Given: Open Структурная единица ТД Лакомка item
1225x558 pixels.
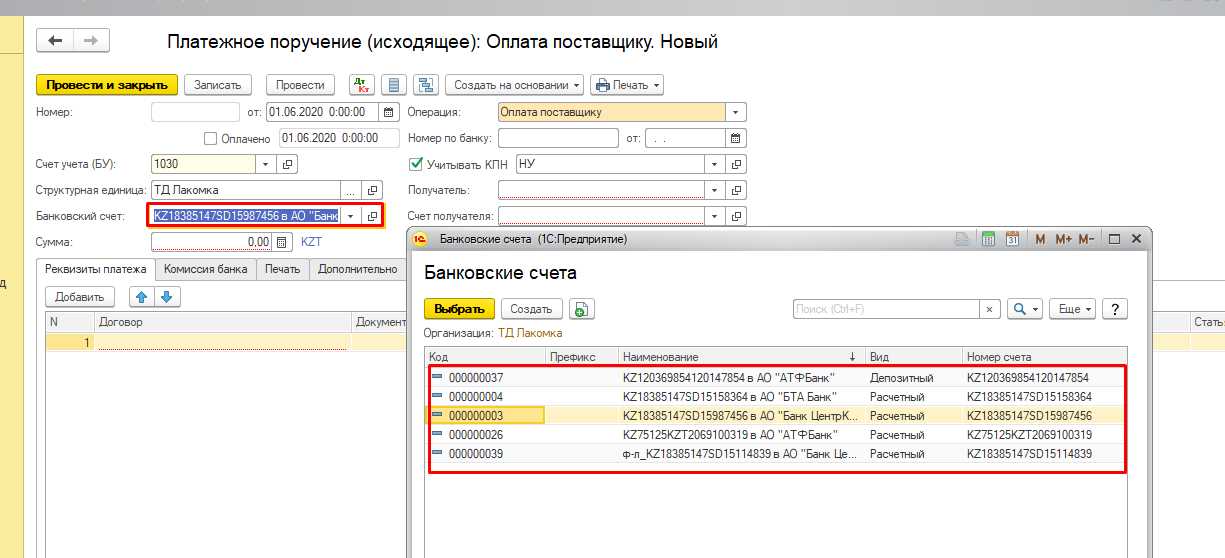Looking at the screenshot, I should click(x=372, y=190).
